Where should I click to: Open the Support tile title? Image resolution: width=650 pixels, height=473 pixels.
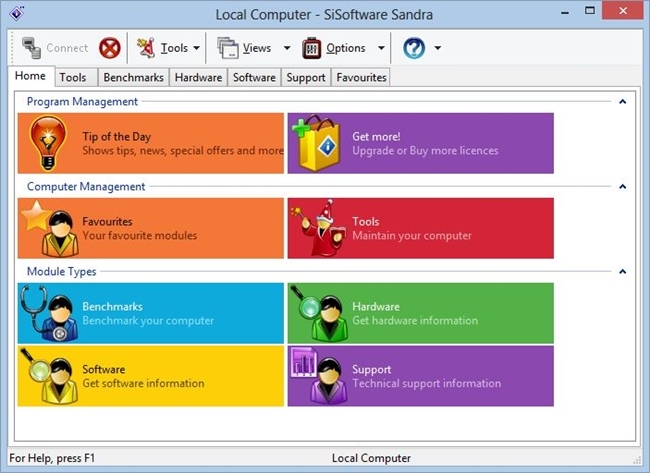[x=371, y=370]
